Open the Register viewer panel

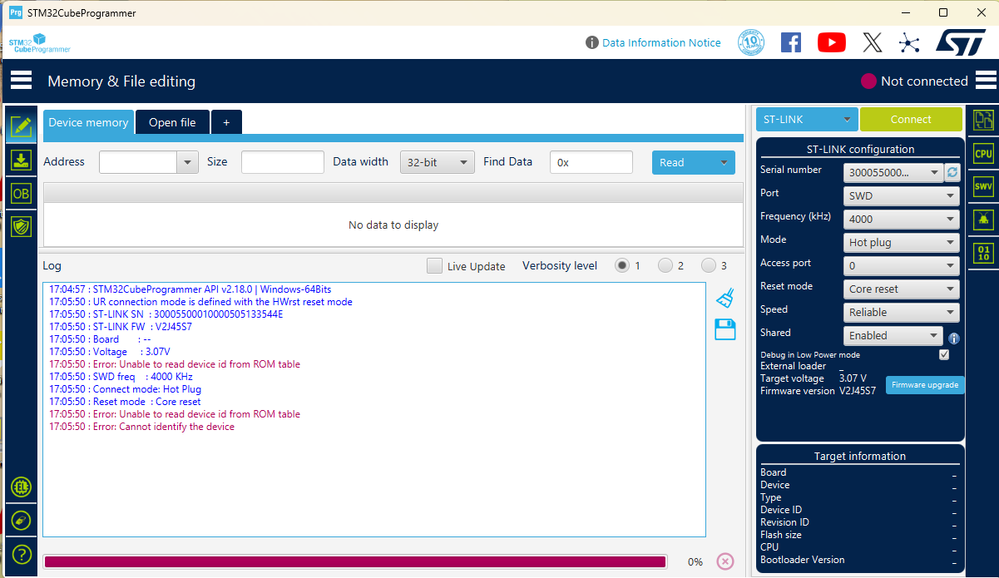coord(983,253)
